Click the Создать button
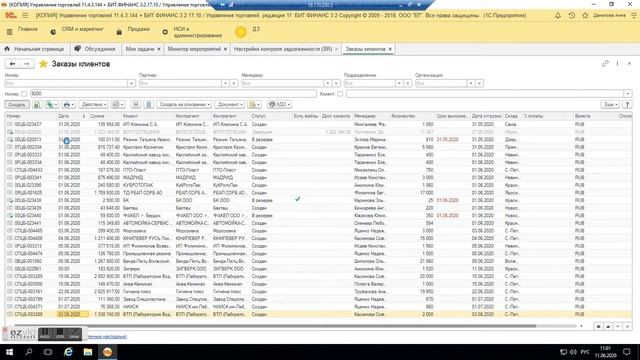Viewport: 640px width, 360px height. pyautogui.click(x=17, y=104)
